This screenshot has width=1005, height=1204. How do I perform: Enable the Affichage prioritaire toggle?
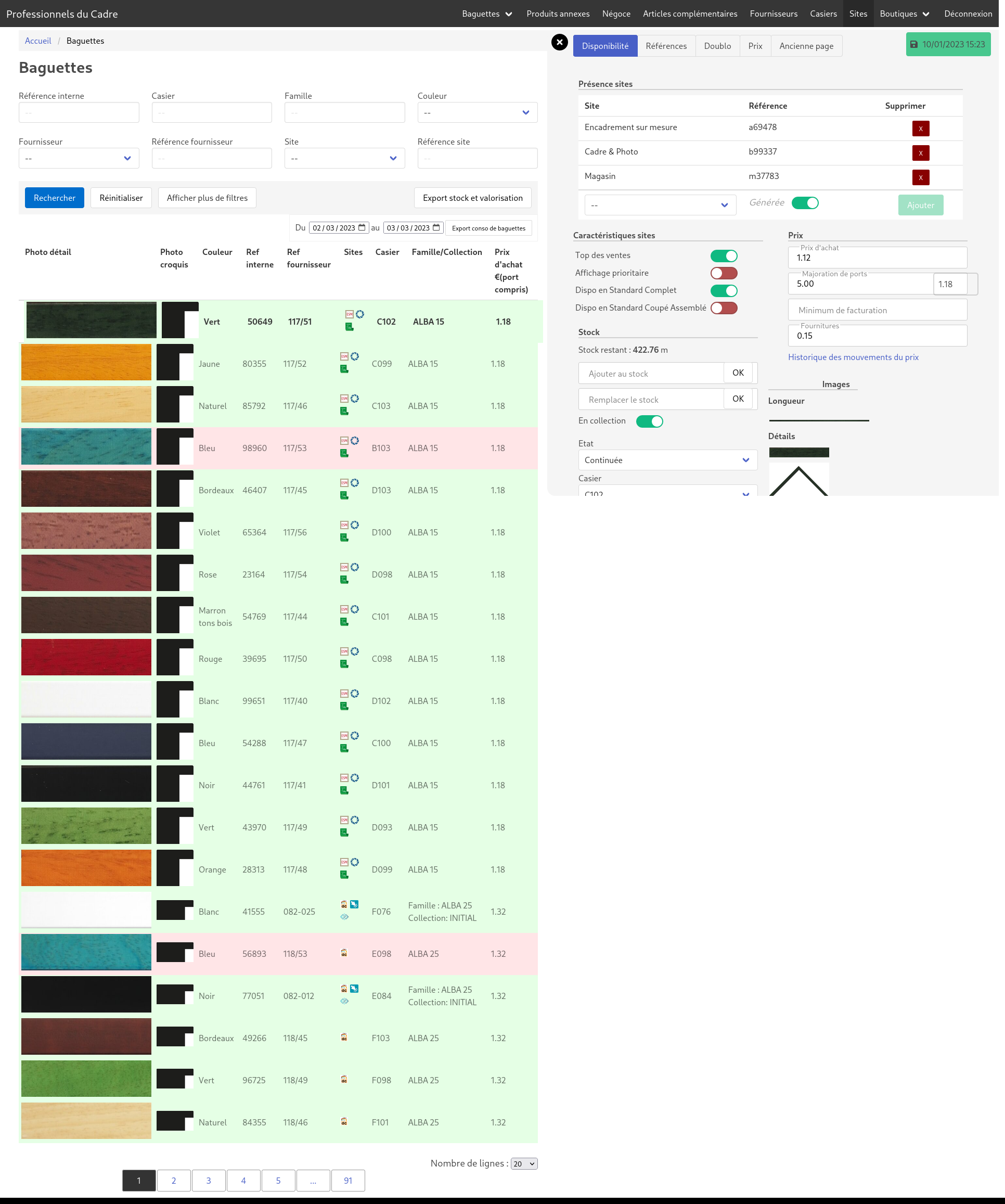pyautogui.click(x=724, y=274)
